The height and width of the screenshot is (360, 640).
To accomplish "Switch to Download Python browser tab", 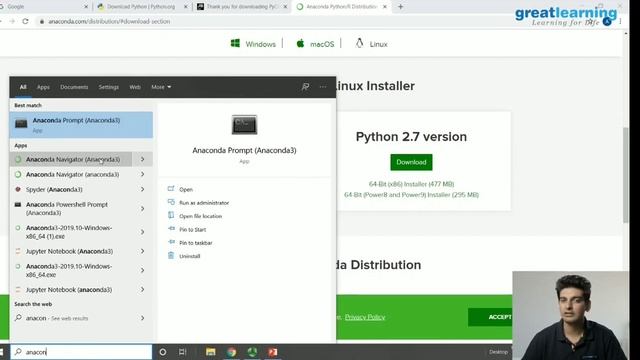I will click(x=142, y=7).
